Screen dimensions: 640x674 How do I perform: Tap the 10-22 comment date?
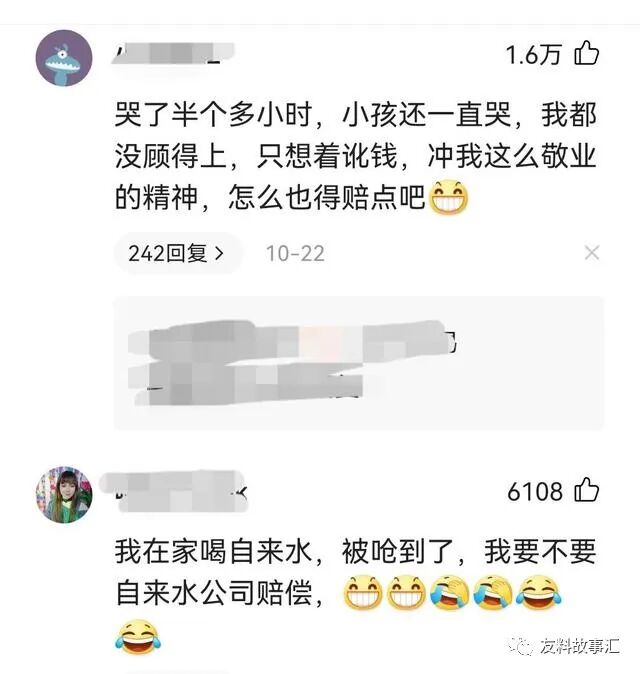295,253
